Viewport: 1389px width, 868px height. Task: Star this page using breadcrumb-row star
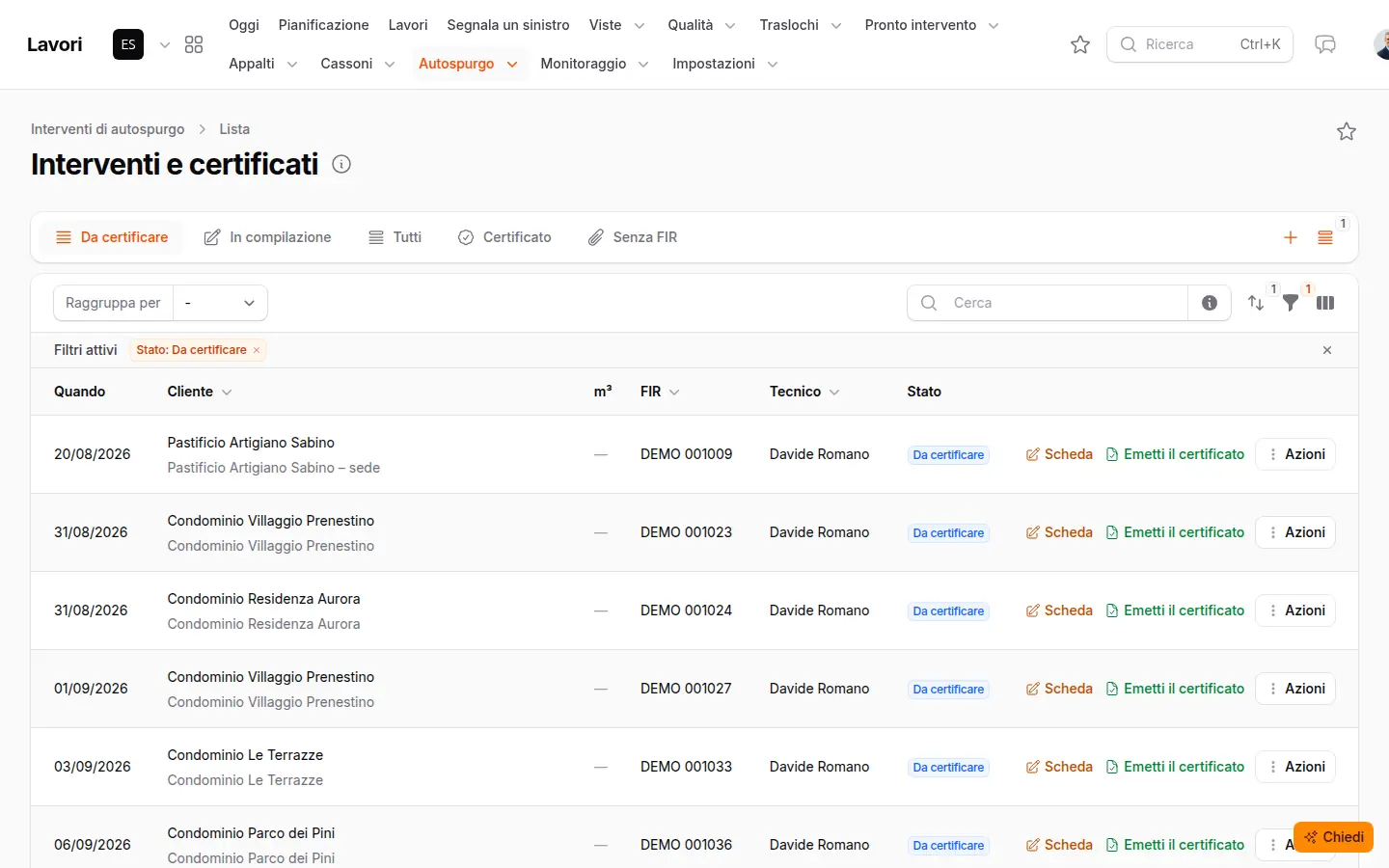click(1347, 131)
